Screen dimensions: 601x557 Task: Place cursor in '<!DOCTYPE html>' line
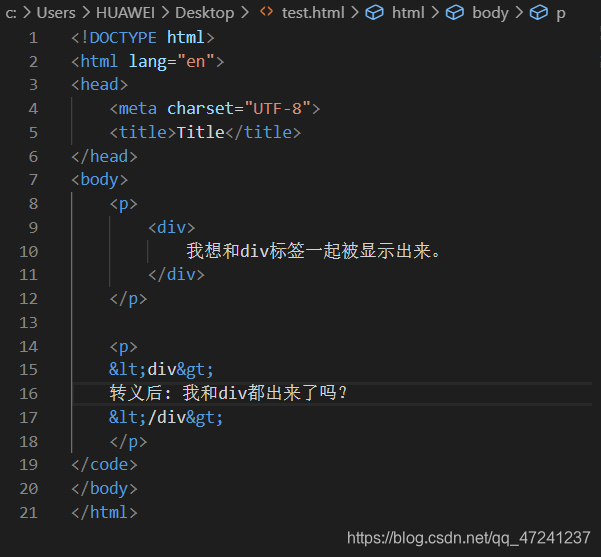coord(143,38)
